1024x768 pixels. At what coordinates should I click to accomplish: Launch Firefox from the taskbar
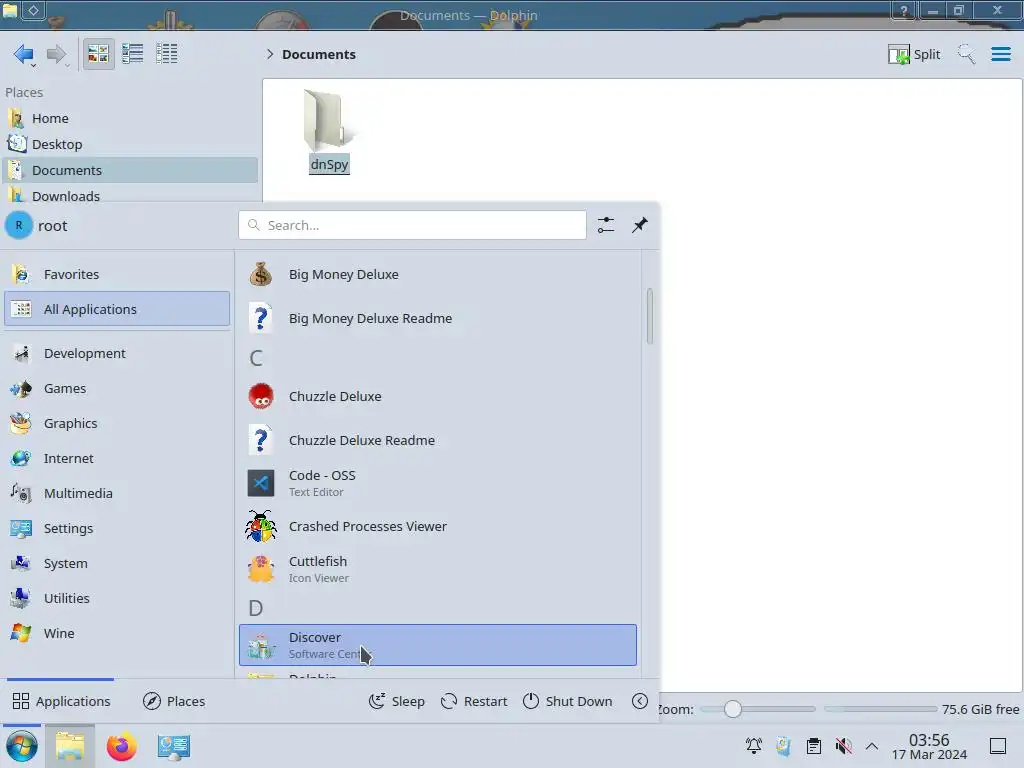coord(121,746)
